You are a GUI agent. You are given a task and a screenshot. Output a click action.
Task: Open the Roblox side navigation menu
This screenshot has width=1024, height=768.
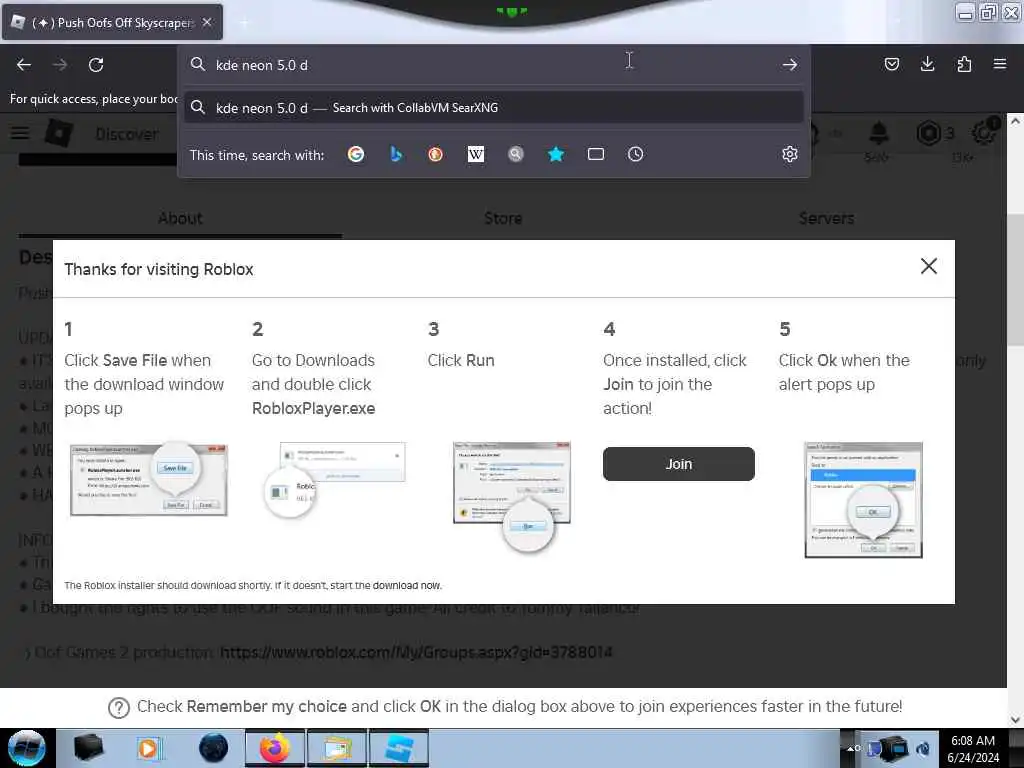pyautogui.click(x=20, y=133)
